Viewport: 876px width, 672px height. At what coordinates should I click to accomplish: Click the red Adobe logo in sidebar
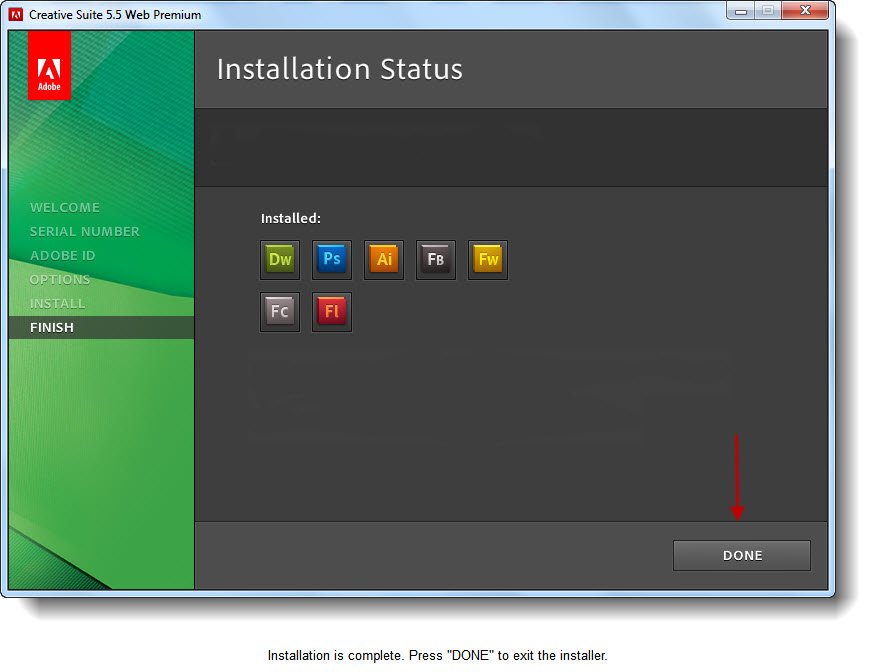(x=49, y=65)
